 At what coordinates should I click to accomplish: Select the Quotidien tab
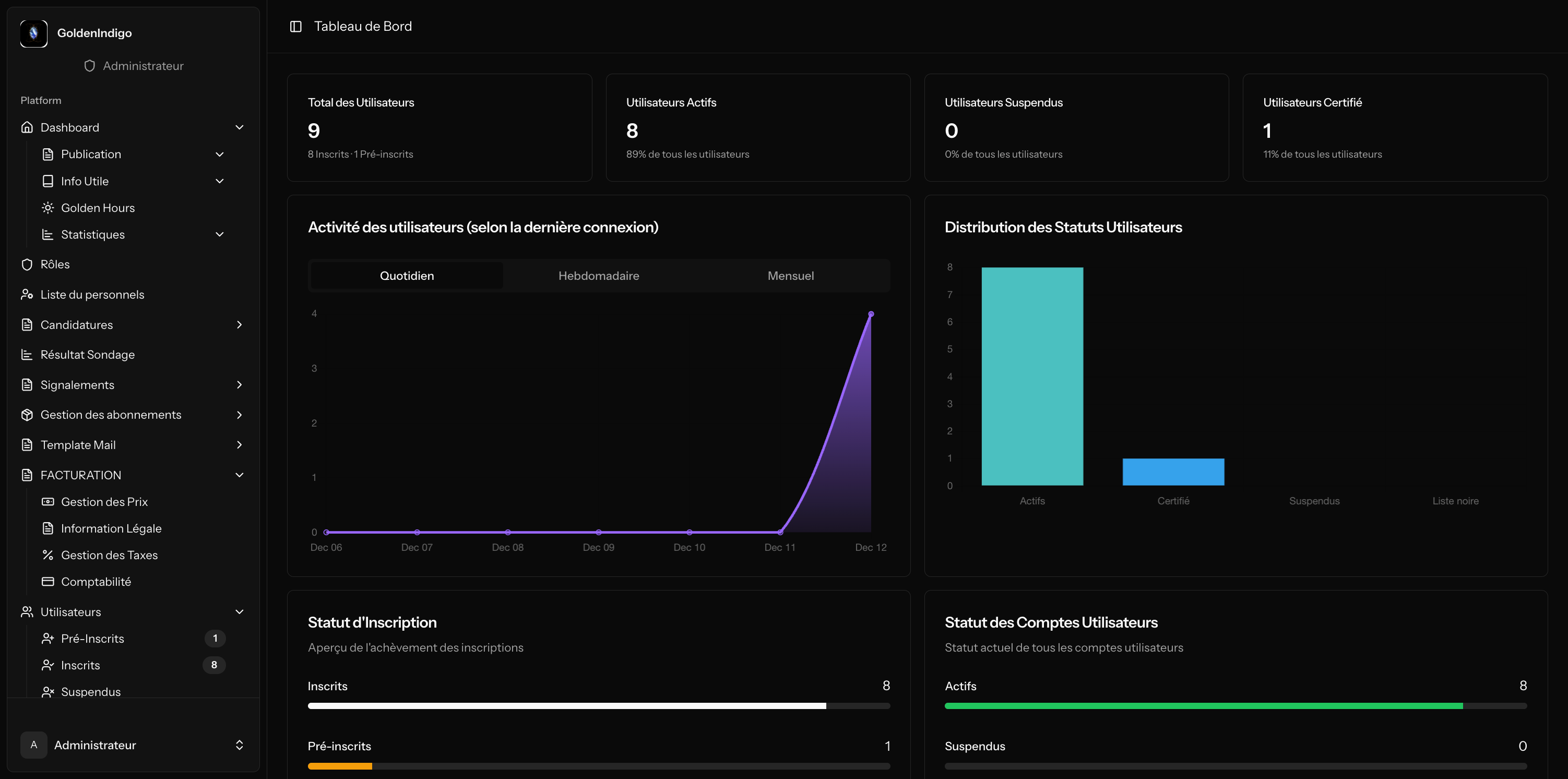(407, 276)
